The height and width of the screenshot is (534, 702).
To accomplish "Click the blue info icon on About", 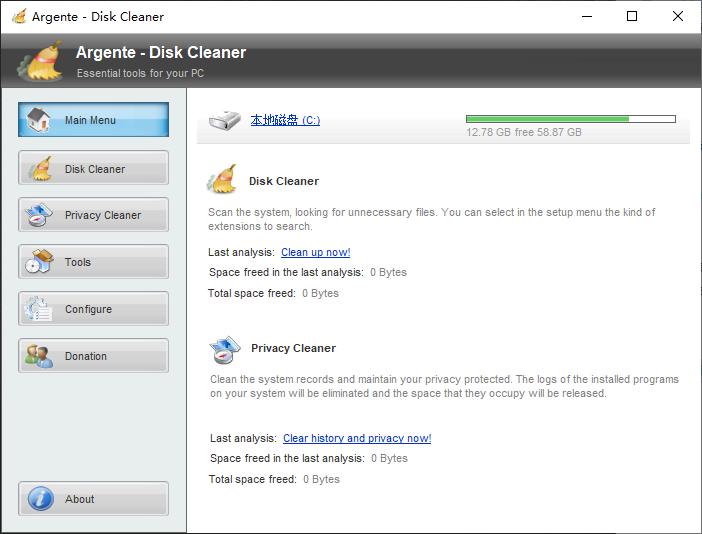I will [41, 499].
